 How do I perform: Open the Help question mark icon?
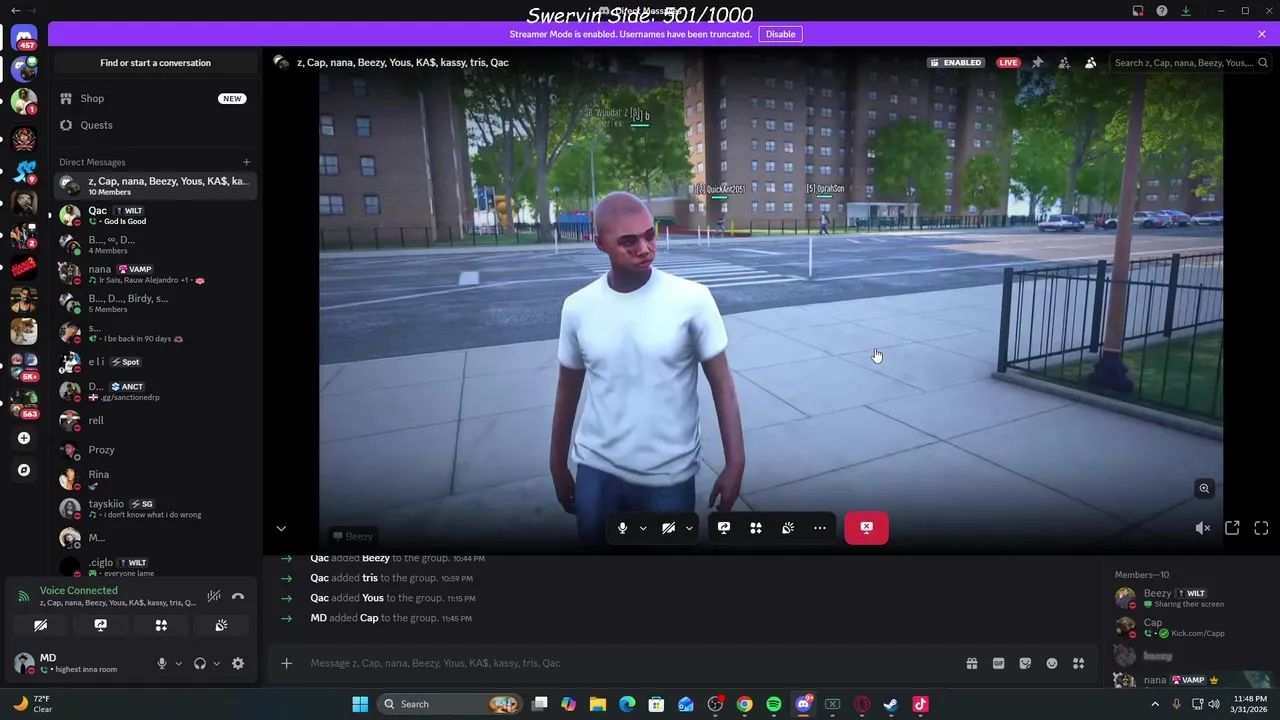(1161, 11)
